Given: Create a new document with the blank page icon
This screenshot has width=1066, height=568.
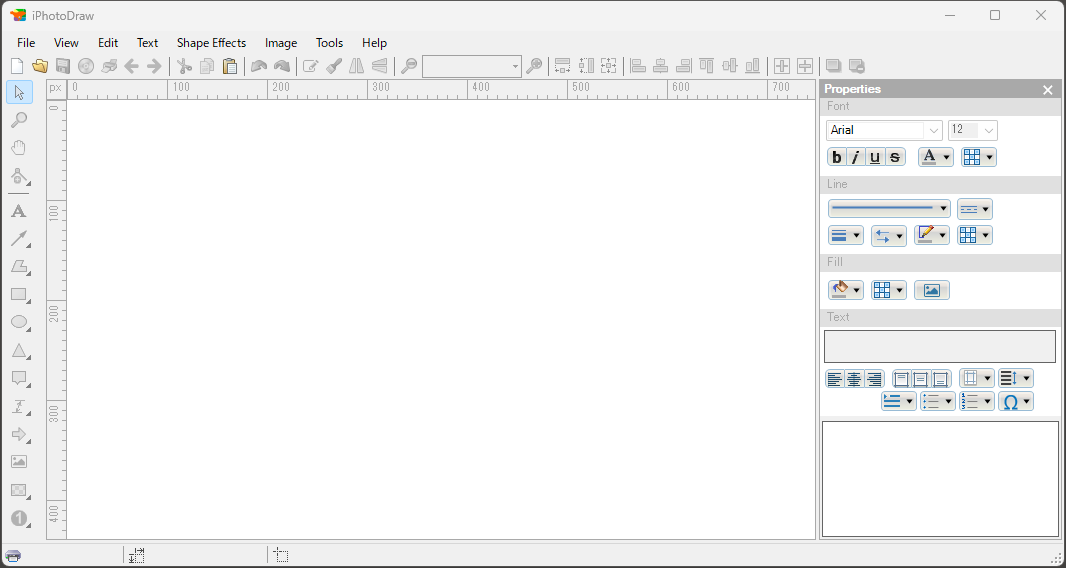Looking at the screenshot, I should 17,66.
